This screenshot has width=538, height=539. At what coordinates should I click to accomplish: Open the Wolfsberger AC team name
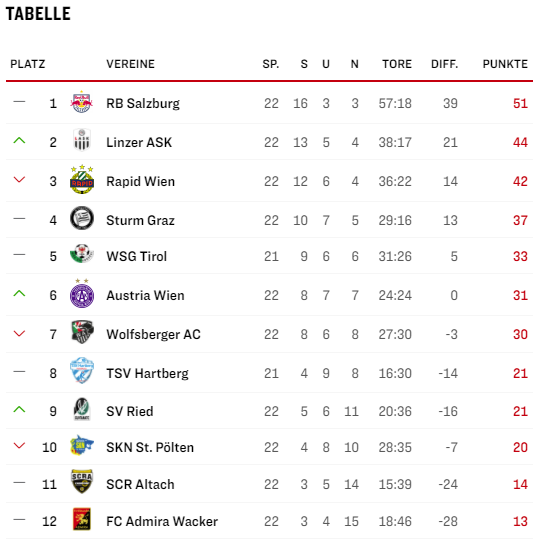tap(153, 334)
